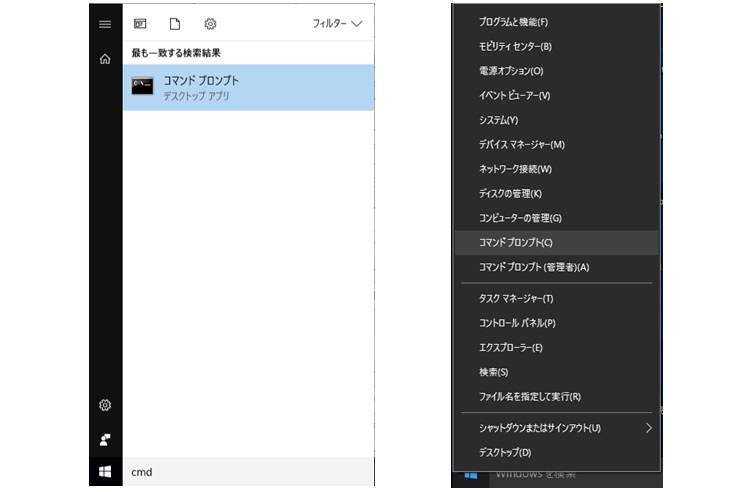Choose ディスクの管理(K) entry
This screenshot has width=743, height=492.
coord(556,194)
